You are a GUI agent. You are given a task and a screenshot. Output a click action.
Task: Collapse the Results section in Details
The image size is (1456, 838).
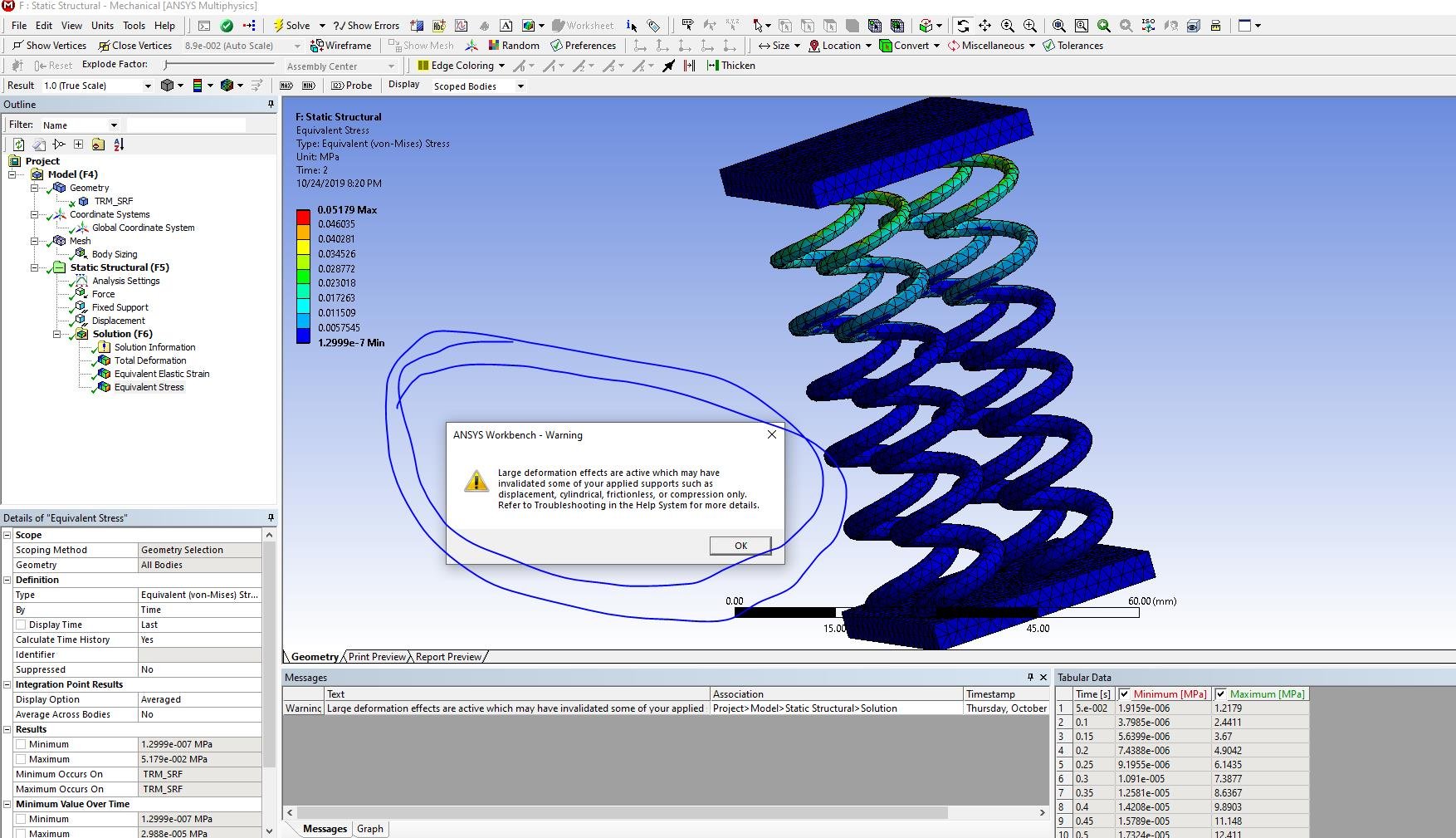pyautogui.click(x=7, y=729)
